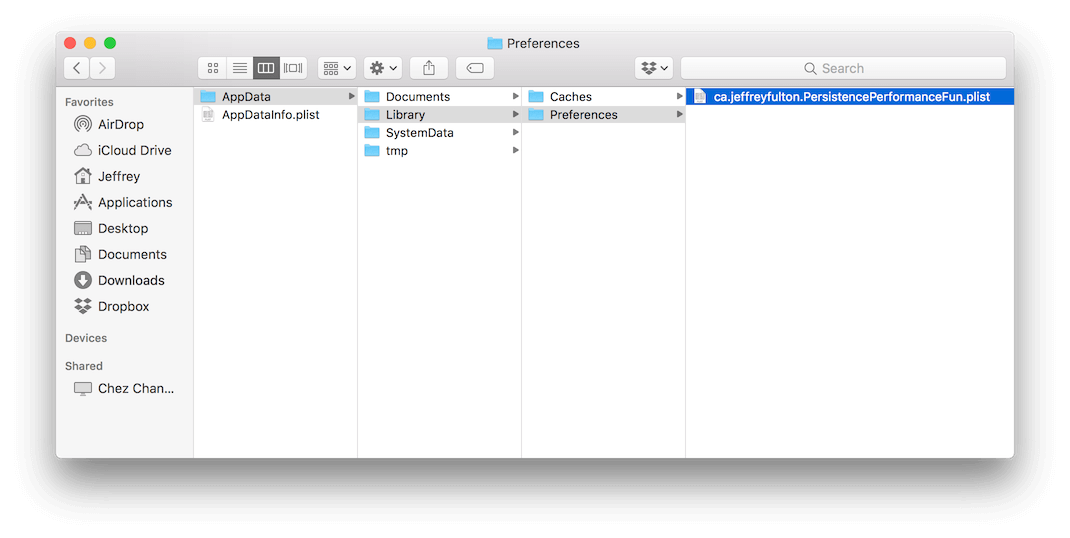Switch to Cover Flow view
Image resolution: width=1070 pixels, height=538 pixels.
[293, 68]
